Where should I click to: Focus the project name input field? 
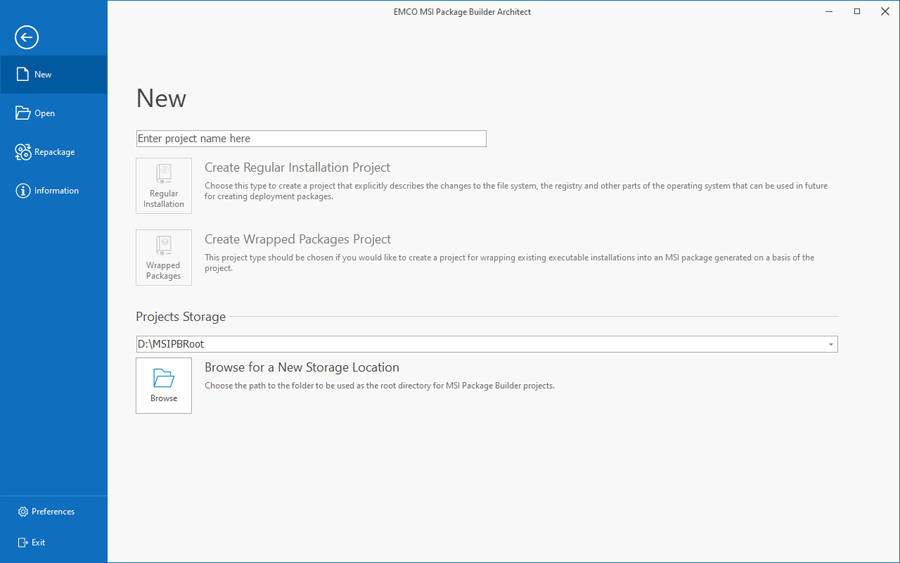[311, 138]
